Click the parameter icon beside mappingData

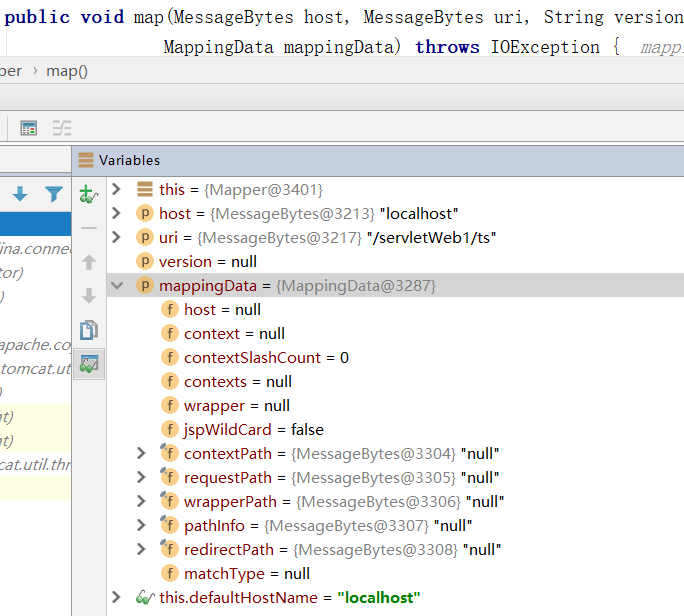[145, 286]
